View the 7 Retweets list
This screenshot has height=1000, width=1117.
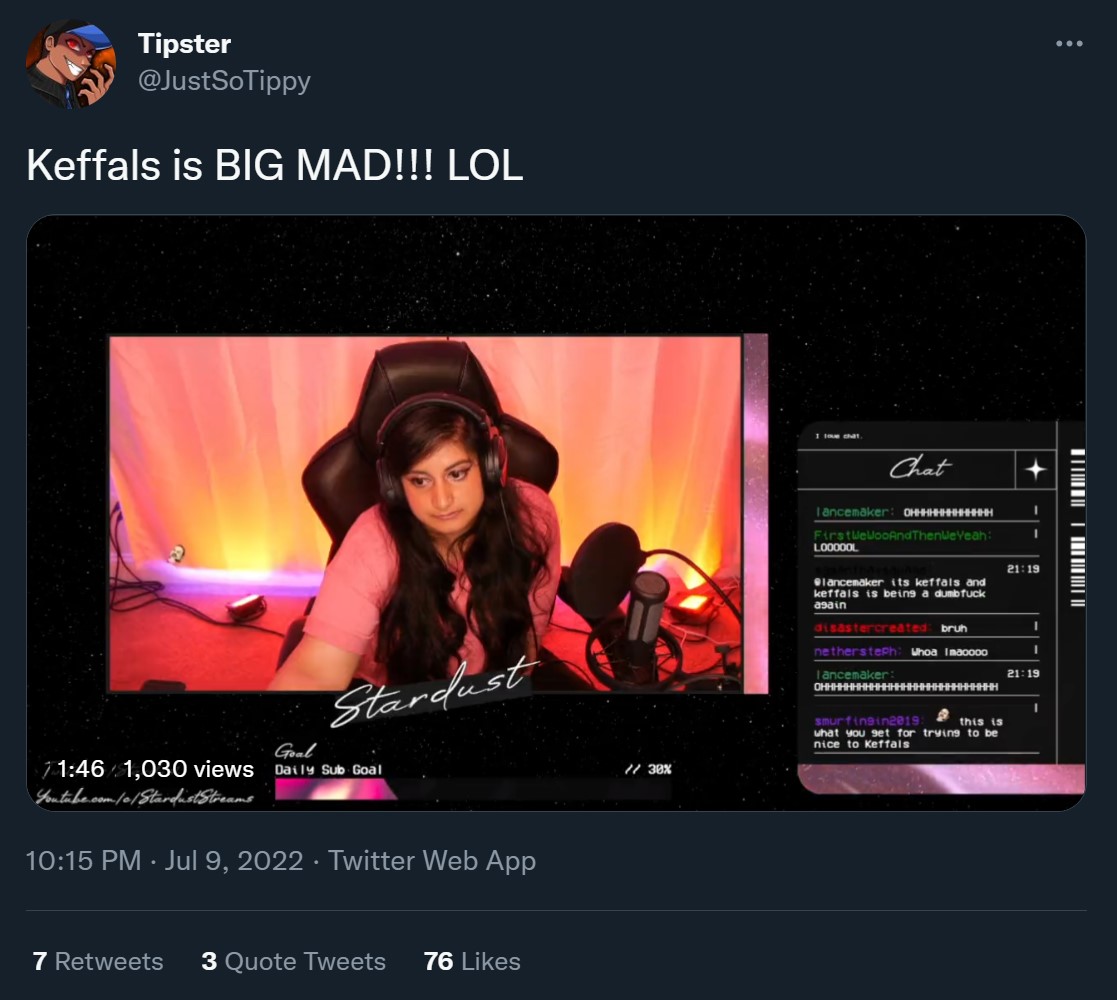tap(98, 962)
